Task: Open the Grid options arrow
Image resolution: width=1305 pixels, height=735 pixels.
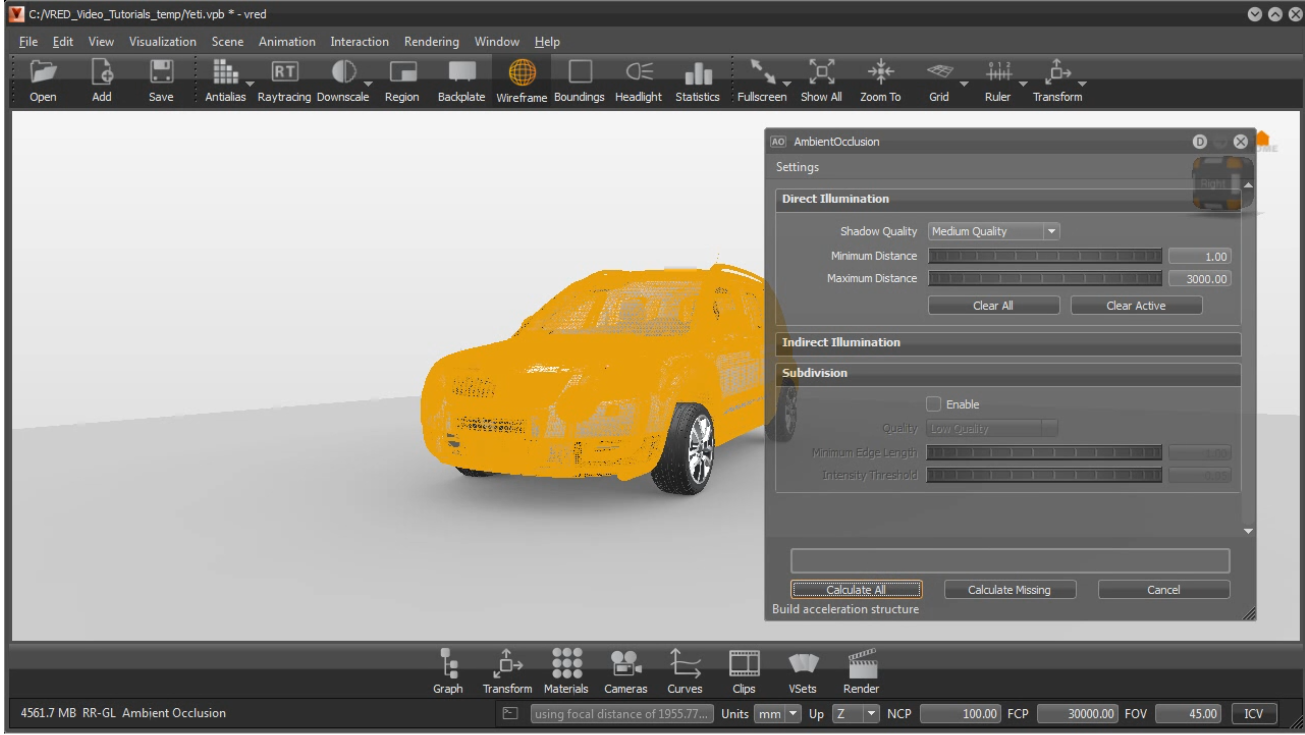Action: point(962,83)
